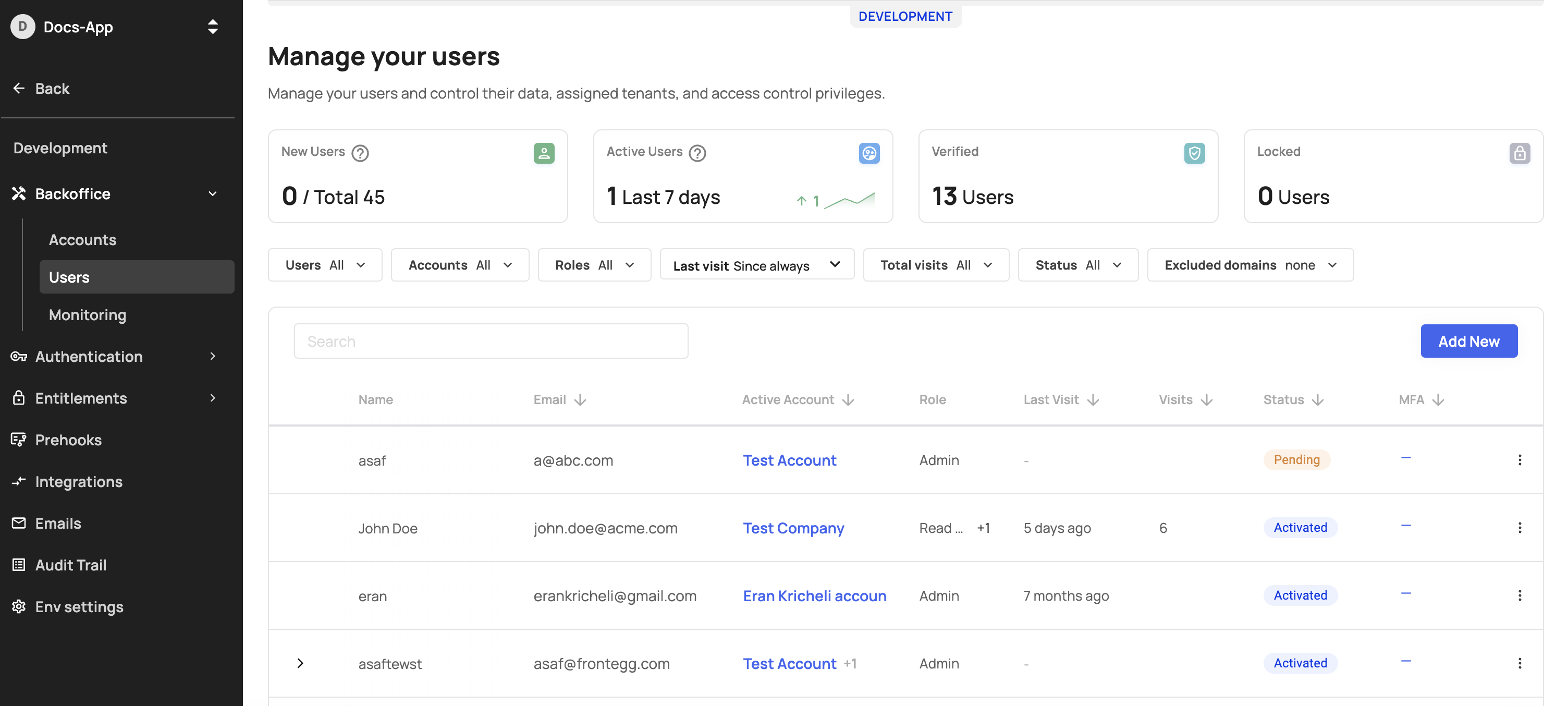Expand the Authentication sidebar section
Screen dimensions: 1568x706
pyautogui.click(x=213, y=357)
